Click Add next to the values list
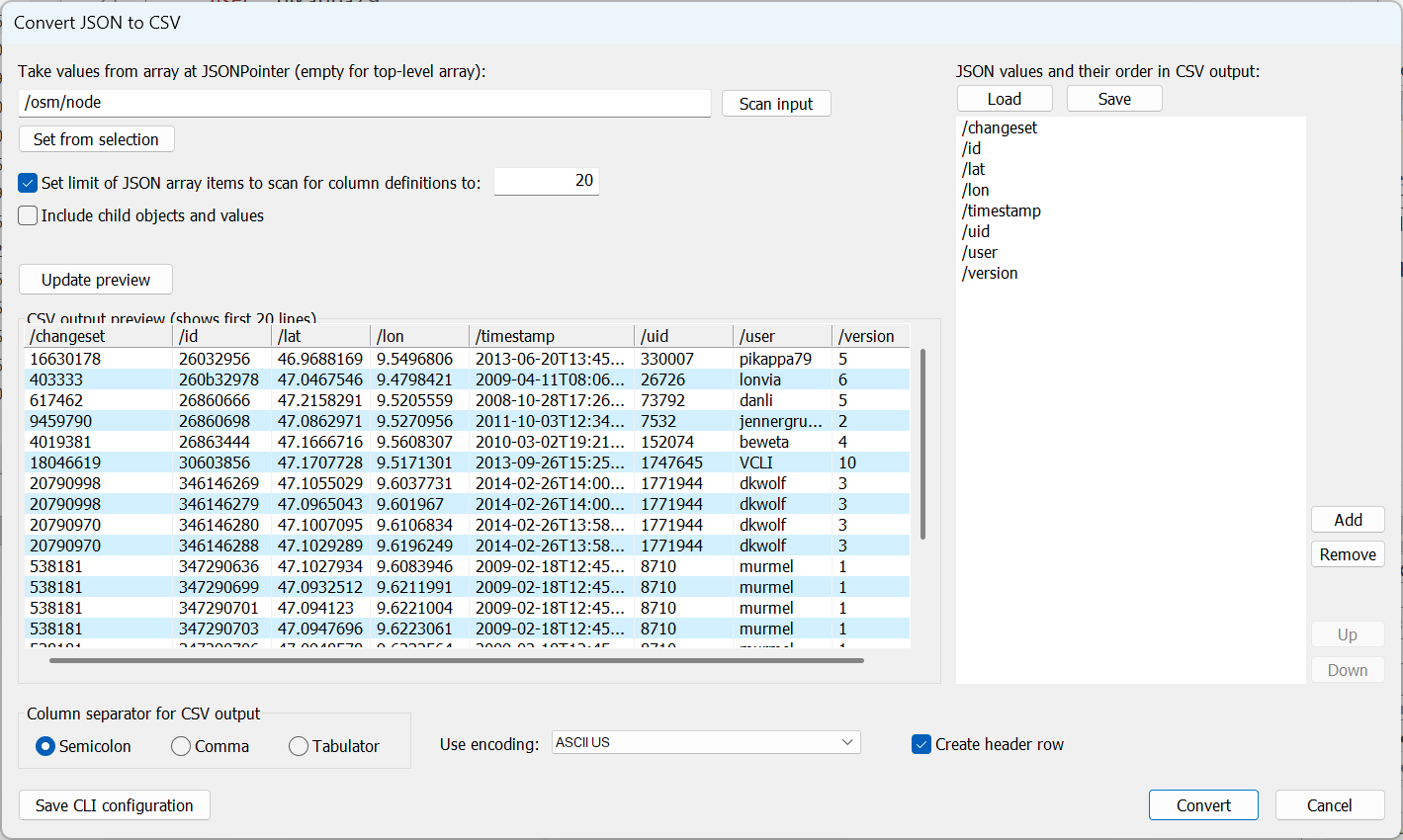The width and height of the screenshot is (1403, 840). [x=1348, y=520]
